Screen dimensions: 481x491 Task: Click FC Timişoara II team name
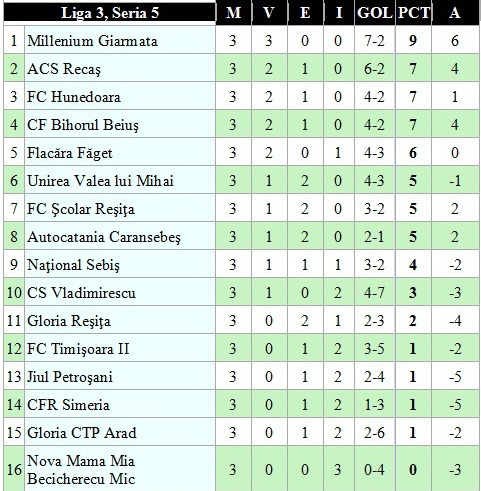(x=78, y=349)
